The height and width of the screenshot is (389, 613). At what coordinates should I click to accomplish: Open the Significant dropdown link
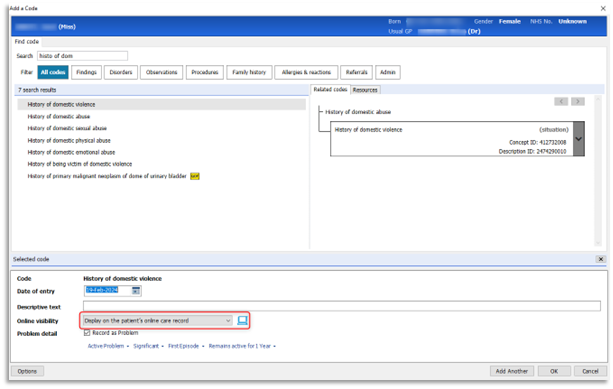[x=148, y=346]
